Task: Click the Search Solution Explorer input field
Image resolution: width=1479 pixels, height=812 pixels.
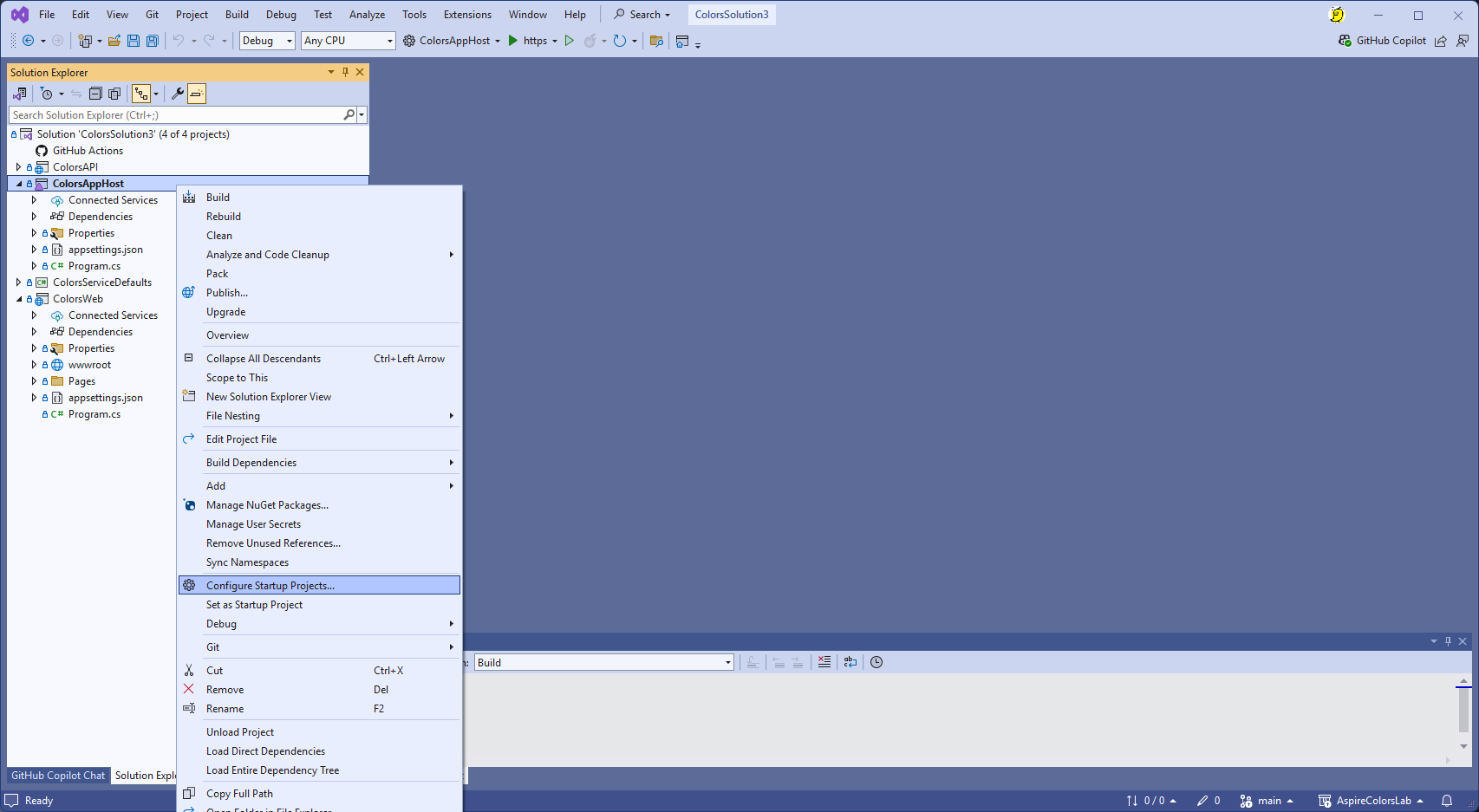Action: tap(176, 115)
